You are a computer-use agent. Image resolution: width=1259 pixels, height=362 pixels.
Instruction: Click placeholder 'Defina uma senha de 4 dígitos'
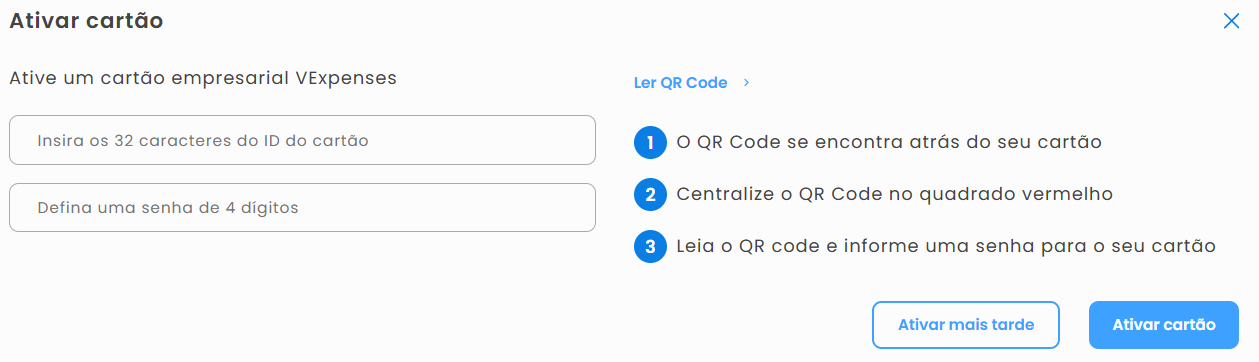(x=168, y=208)
